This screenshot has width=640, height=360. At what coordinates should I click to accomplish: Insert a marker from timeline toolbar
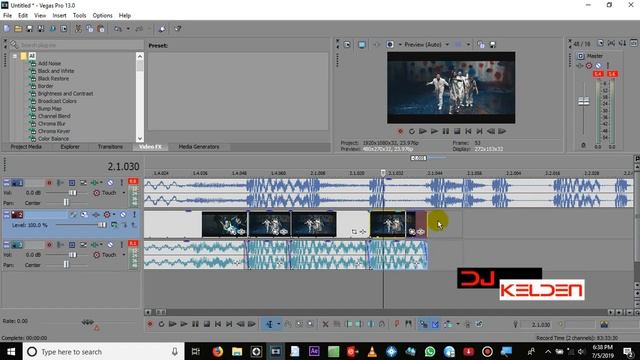pyautogui.click(x=396, y=324)
